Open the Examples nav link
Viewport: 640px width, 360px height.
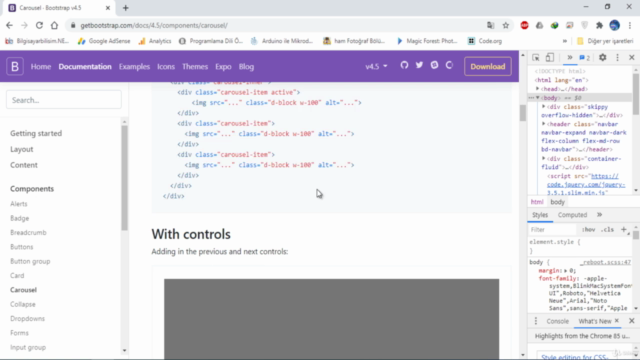coord(134,67)
